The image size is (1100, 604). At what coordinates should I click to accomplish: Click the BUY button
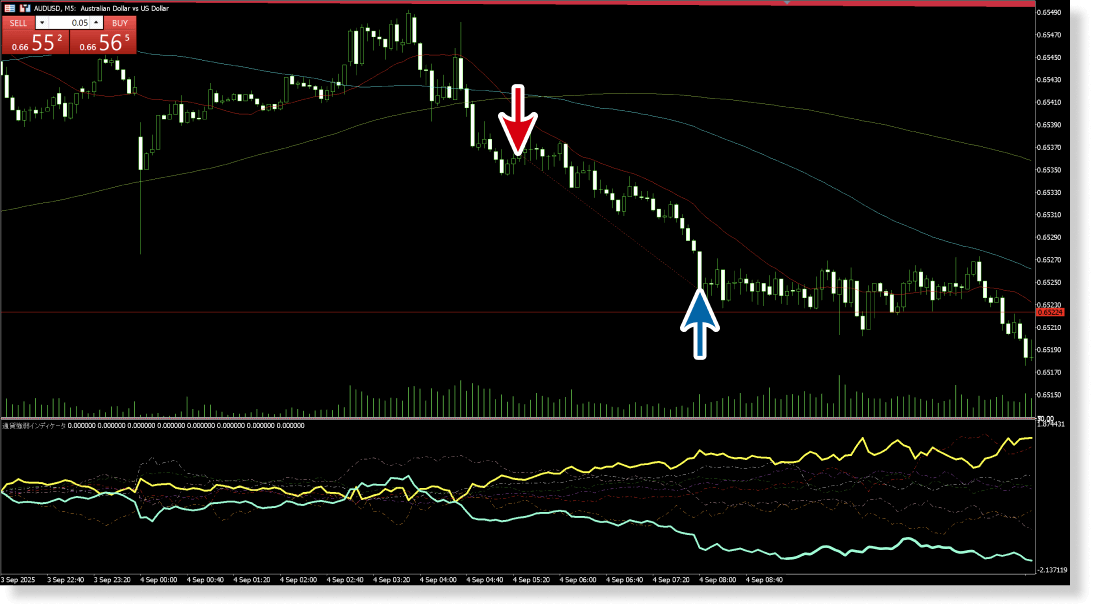pos(119,22)
